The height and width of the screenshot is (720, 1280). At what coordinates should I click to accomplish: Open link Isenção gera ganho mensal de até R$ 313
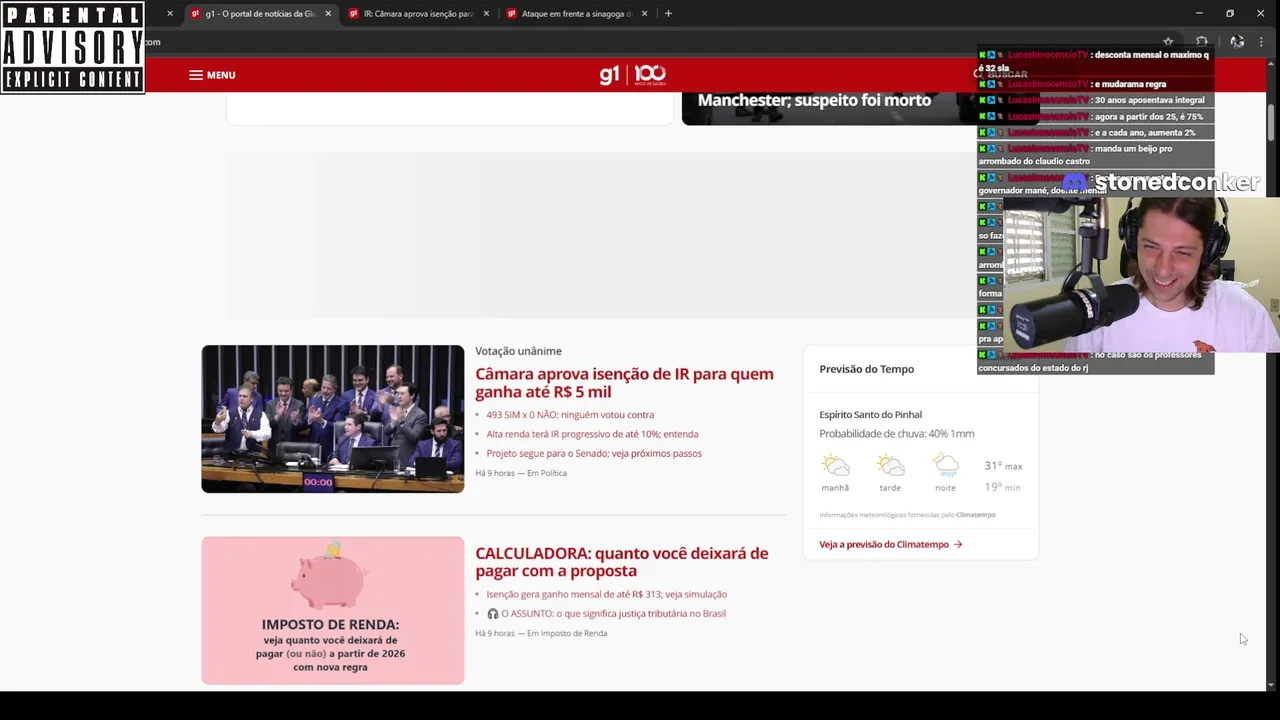pyautogui.click(x=607, y=595)
